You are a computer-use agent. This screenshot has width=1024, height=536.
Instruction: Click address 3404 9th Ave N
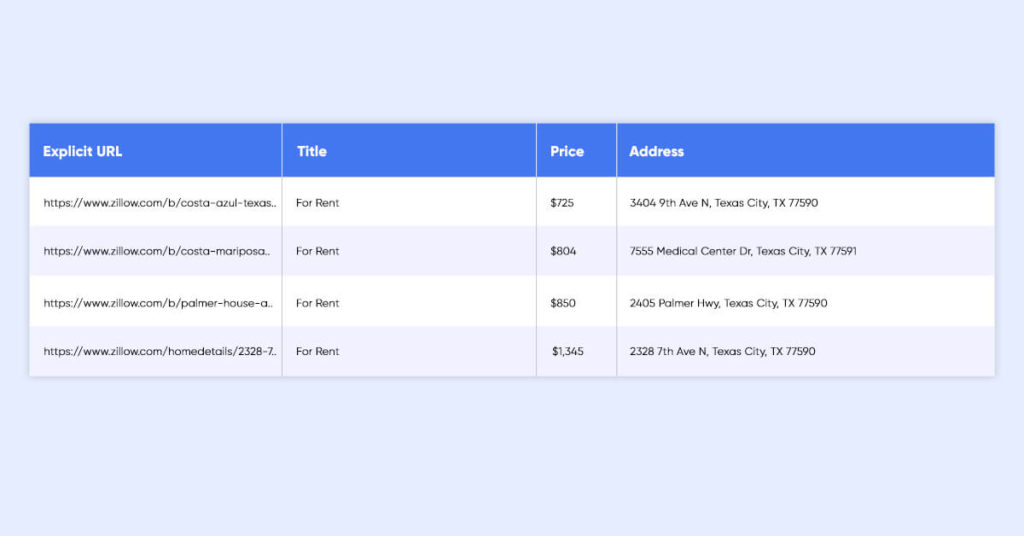pos(724,203)
